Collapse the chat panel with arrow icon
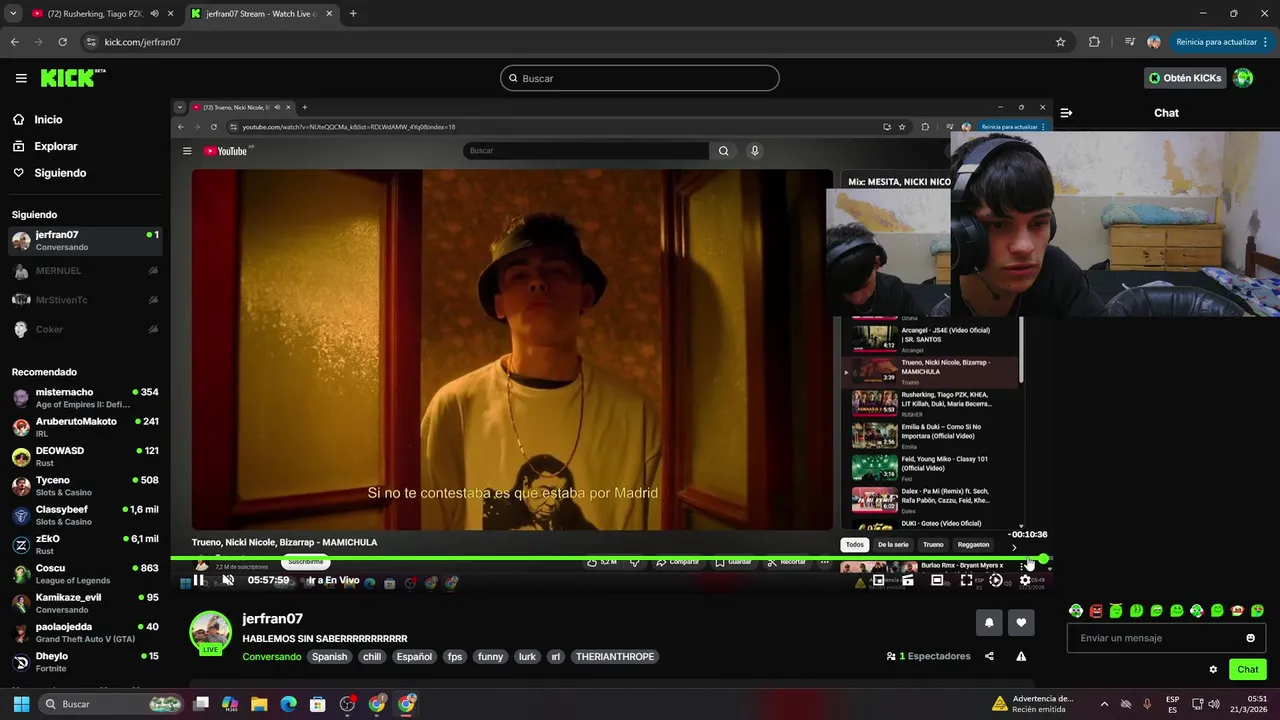The width and height of the screenshot is (1280, 720). [1066, 113]
